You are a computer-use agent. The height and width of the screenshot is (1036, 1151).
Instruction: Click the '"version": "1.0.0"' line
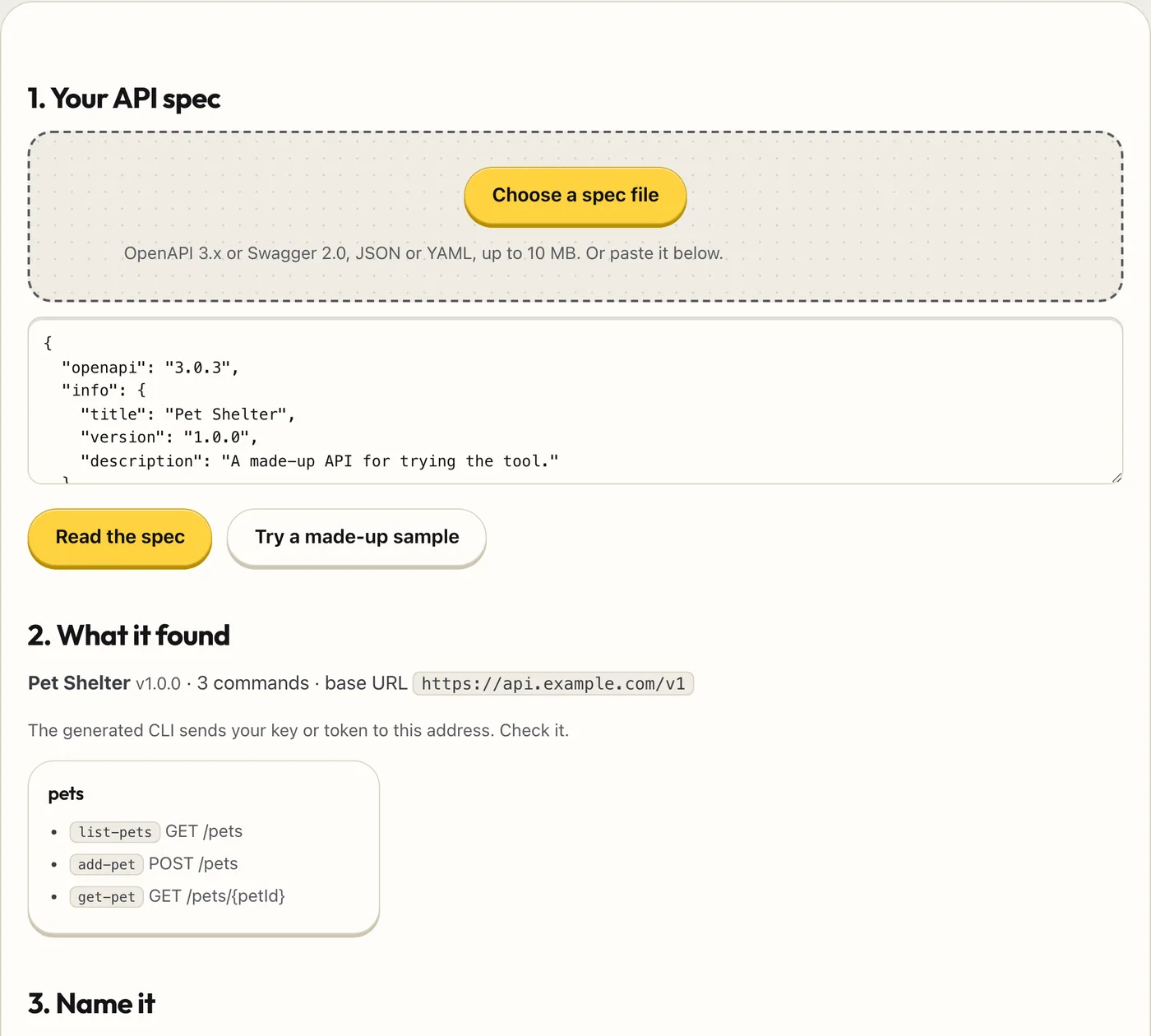(169, 437)
